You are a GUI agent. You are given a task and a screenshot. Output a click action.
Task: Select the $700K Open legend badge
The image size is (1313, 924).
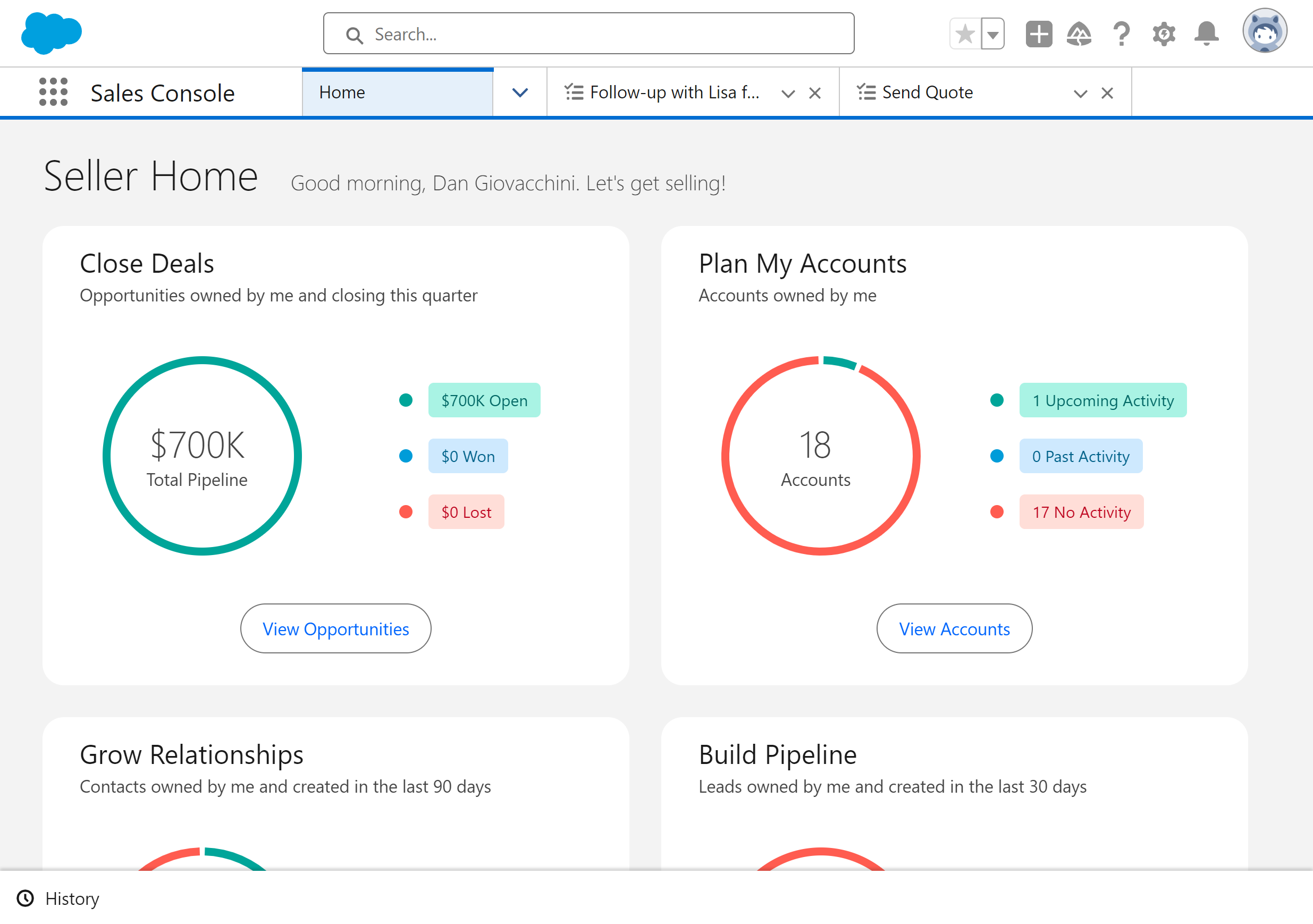click(484, 400)
